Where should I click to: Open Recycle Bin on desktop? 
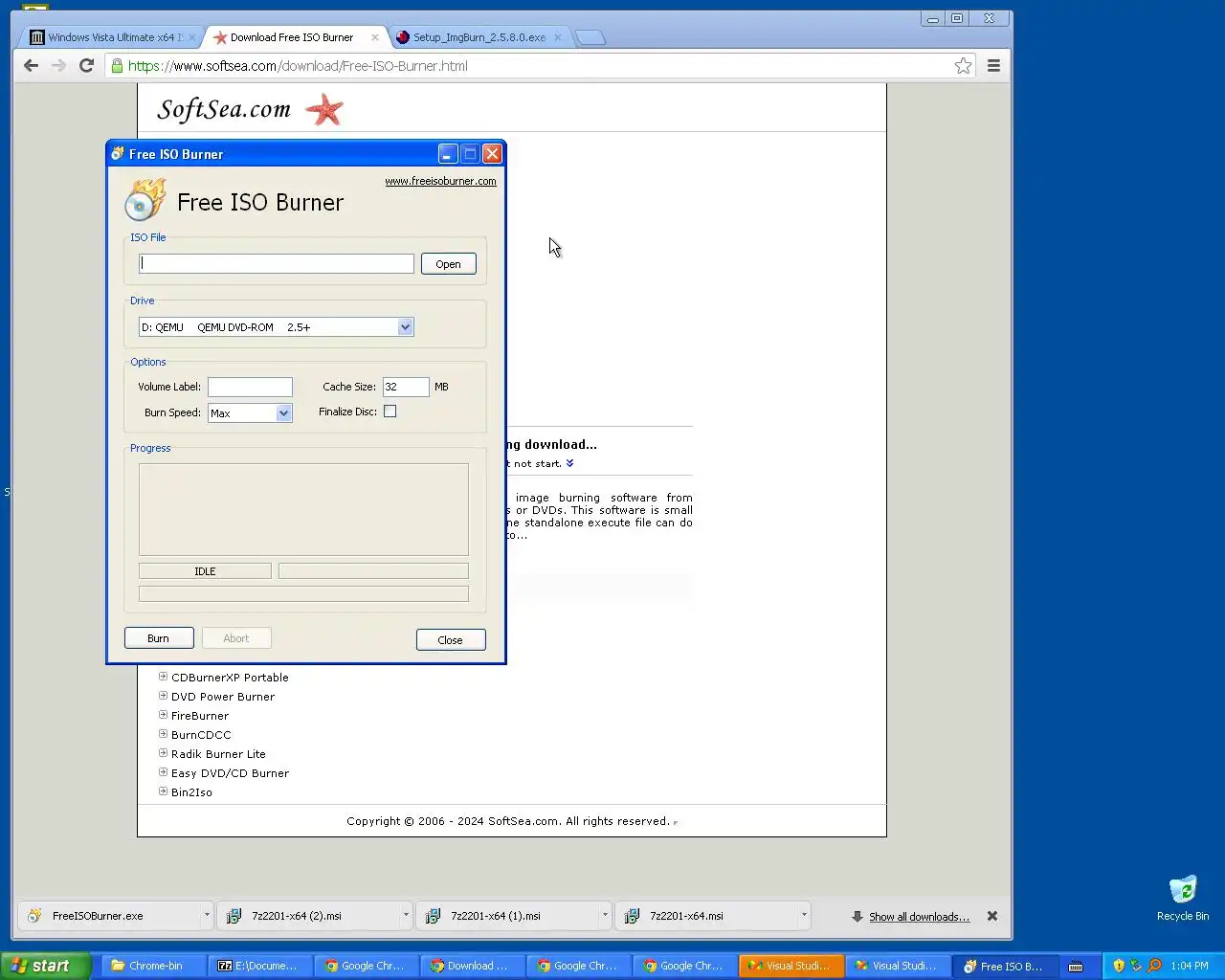(x=1183, y=898)
